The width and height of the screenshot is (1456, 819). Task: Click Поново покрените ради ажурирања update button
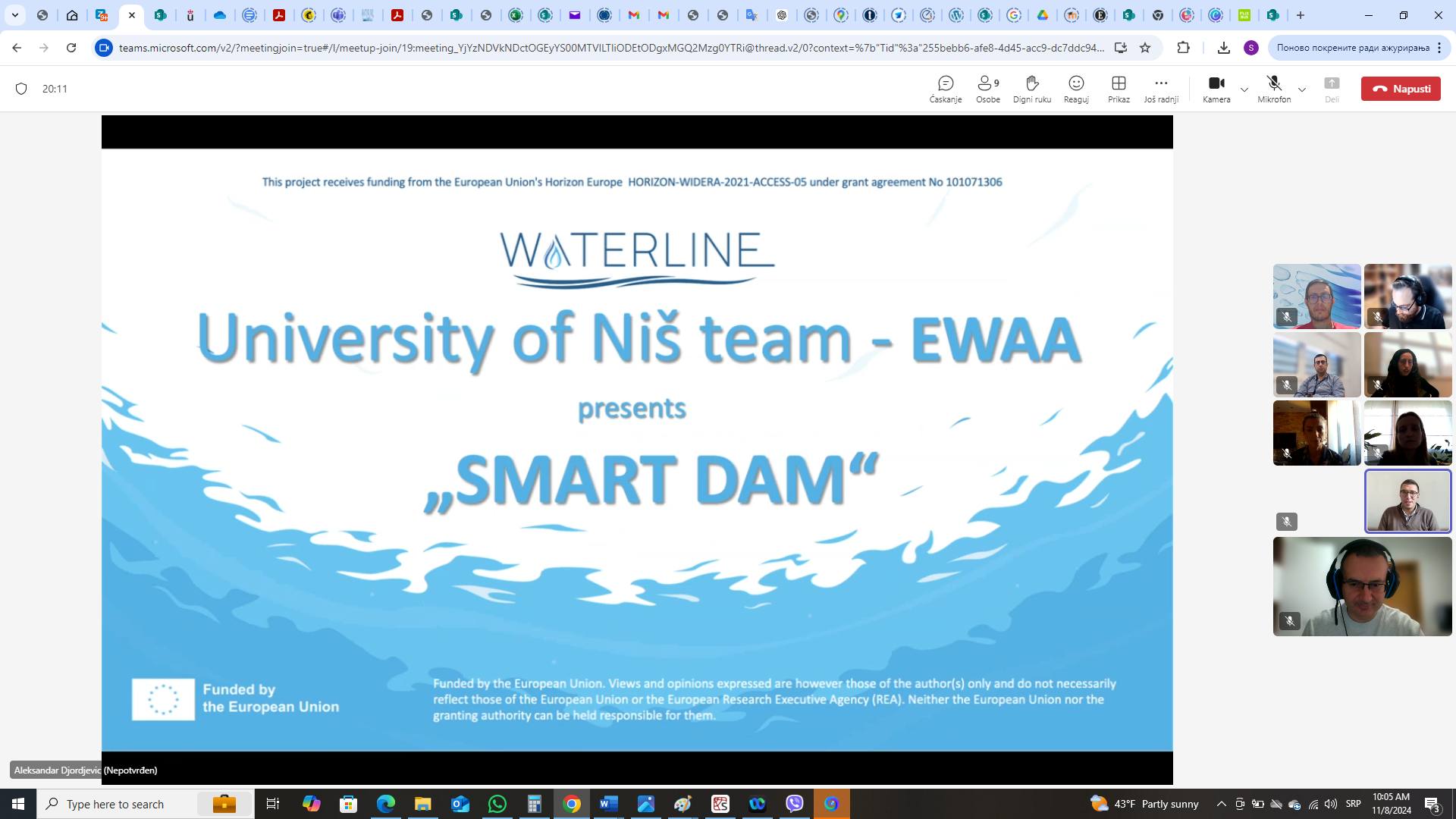click(1352, 48)
